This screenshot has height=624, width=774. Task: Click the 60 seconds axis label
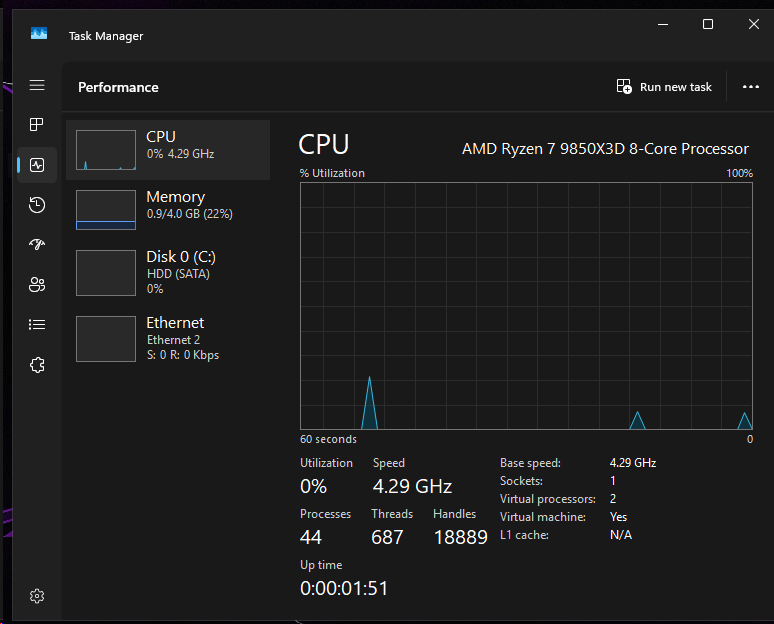coord(328,439)
